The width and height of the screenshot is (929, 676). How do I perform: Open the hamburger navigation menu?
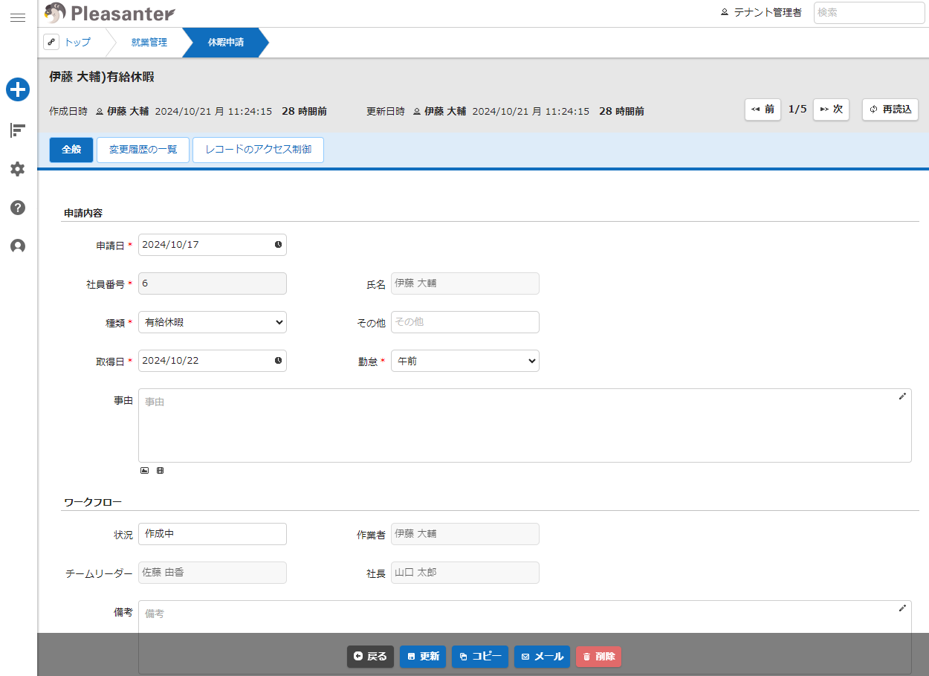click(x=17, y=18)
